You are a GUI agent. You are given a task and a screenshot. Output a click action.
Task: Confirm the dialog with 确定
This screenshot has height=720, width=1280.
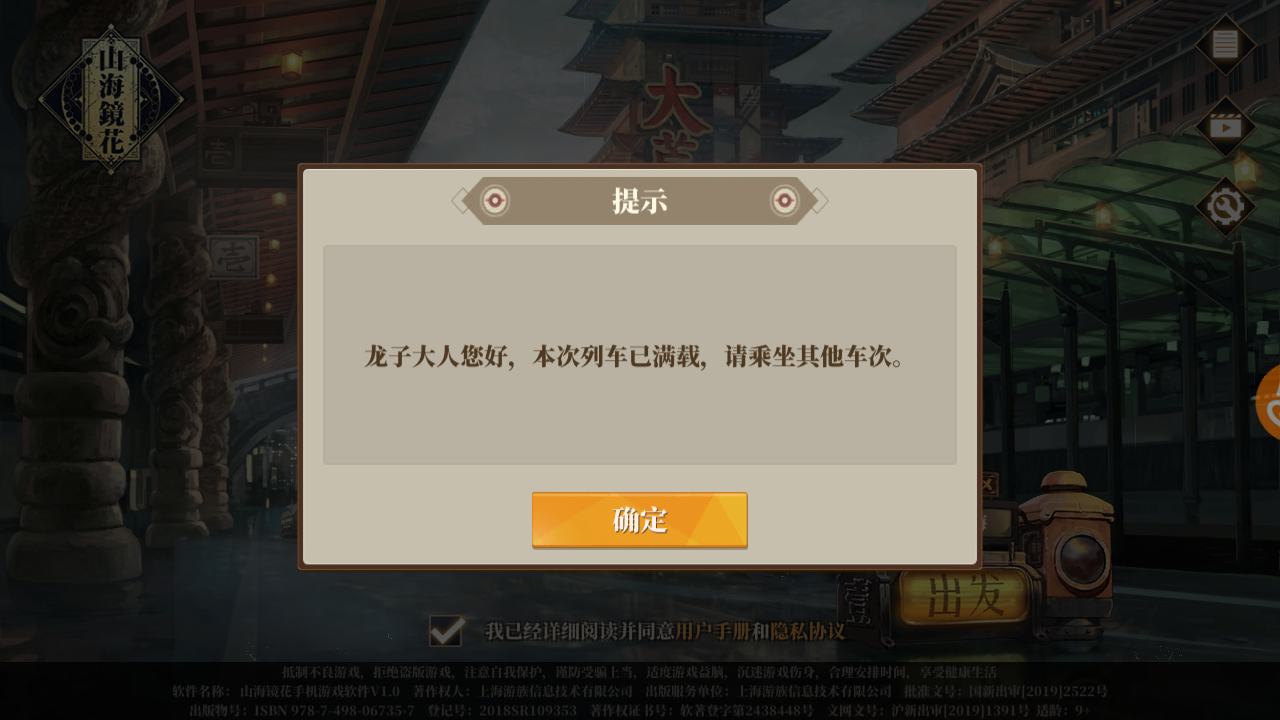[640, 520]
